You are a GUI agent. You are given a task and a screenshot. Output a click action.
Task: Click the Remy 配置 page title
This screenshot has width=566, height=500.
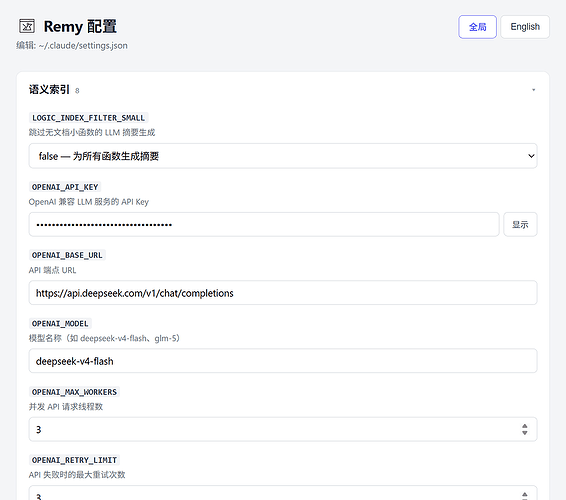[x=80, y=27]
